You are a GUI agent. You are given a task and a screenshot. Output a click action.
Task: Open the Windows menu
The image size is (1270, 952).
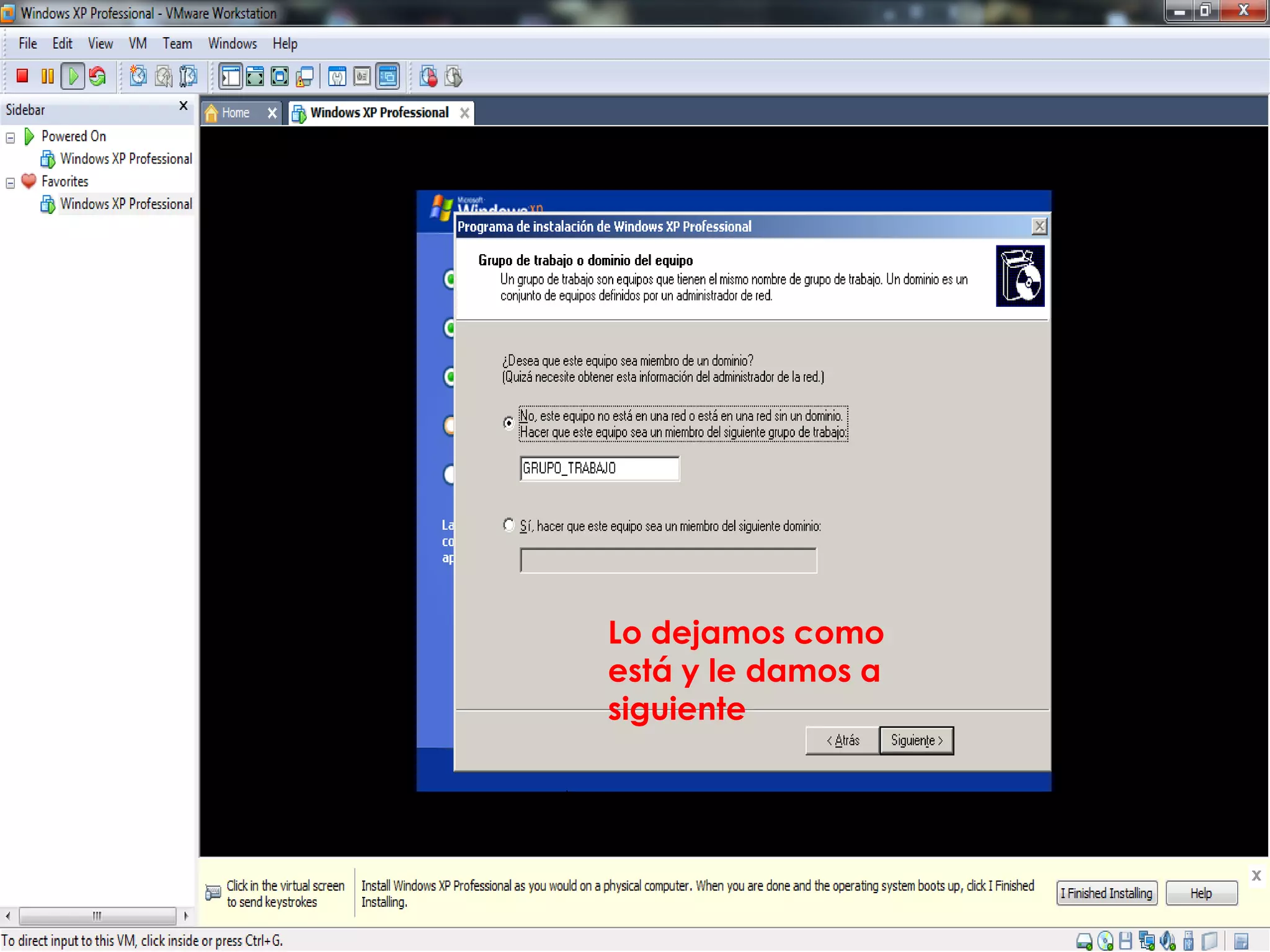coord(233,43)
